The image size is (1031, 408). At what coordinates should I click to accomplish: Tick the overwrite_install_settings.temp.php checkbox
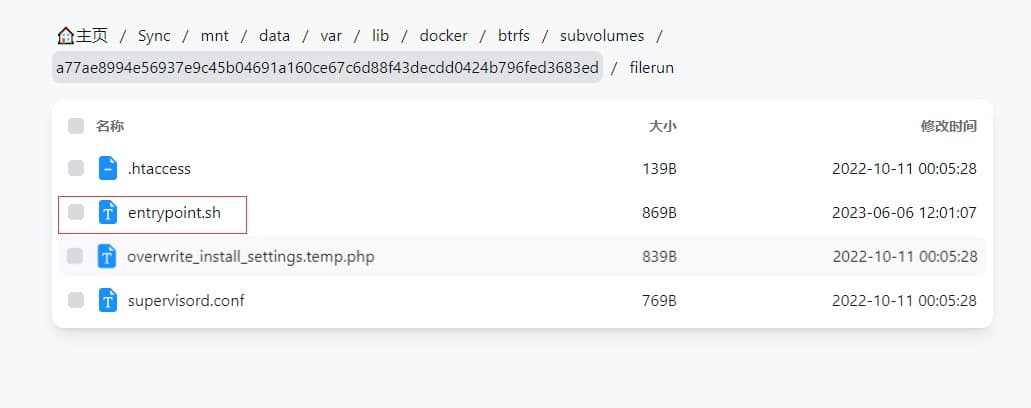click(76, 257)
